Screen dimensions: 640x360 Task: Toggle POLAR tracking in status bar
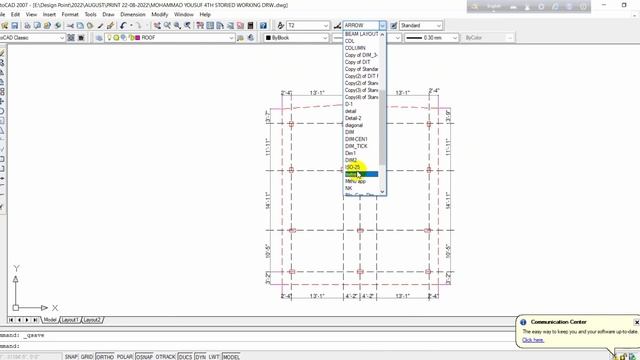click(125, 357)
